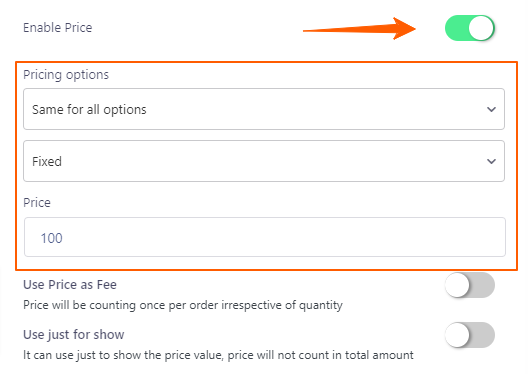Viewport: 528px width, 374px height.
Task: Click the white knob of Enable Price switch
Action: click(481, 28)
